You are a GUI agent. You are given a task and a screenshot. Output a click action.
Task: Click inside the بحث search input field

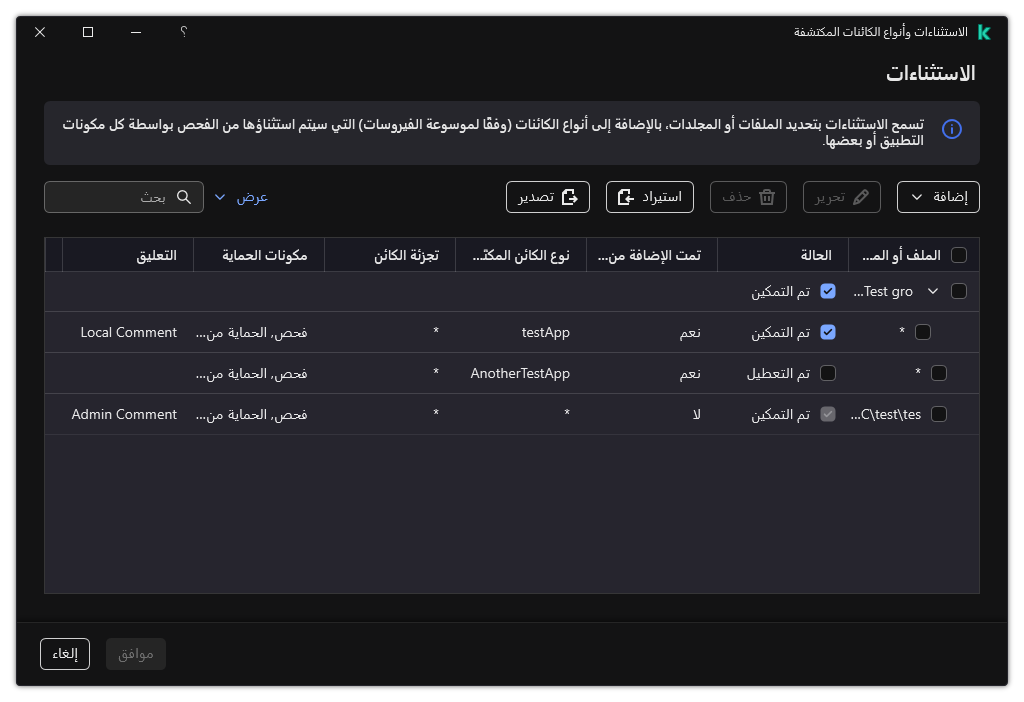click(110, 197)
